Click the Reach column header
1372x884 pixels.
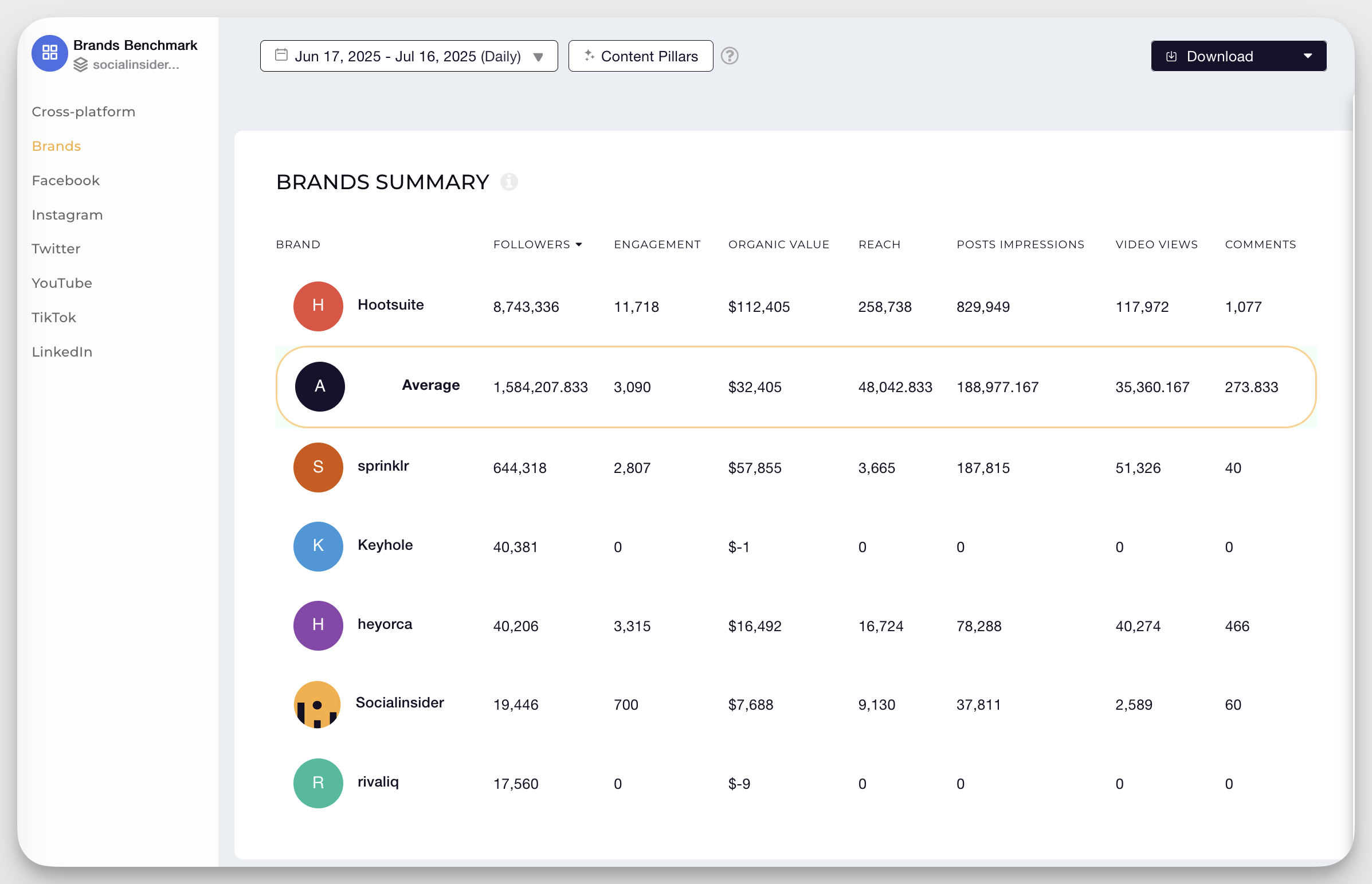(x=879, y=245)
